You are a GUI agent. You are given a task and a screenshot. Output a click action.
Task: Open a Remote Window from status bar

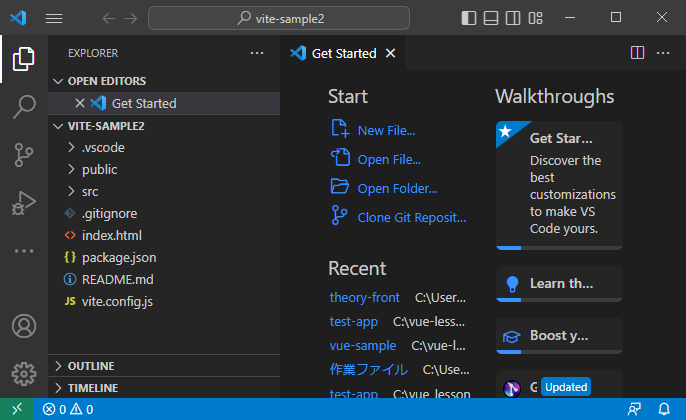17,409
